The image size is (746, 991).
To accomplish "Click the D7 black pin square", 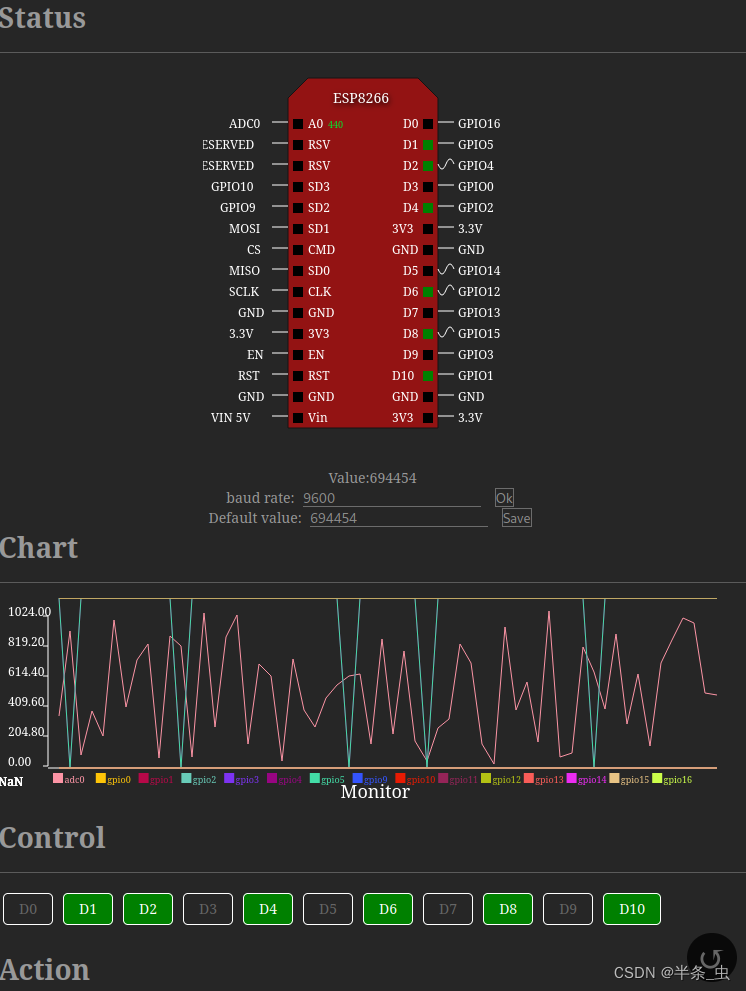I will click(428, 312).
